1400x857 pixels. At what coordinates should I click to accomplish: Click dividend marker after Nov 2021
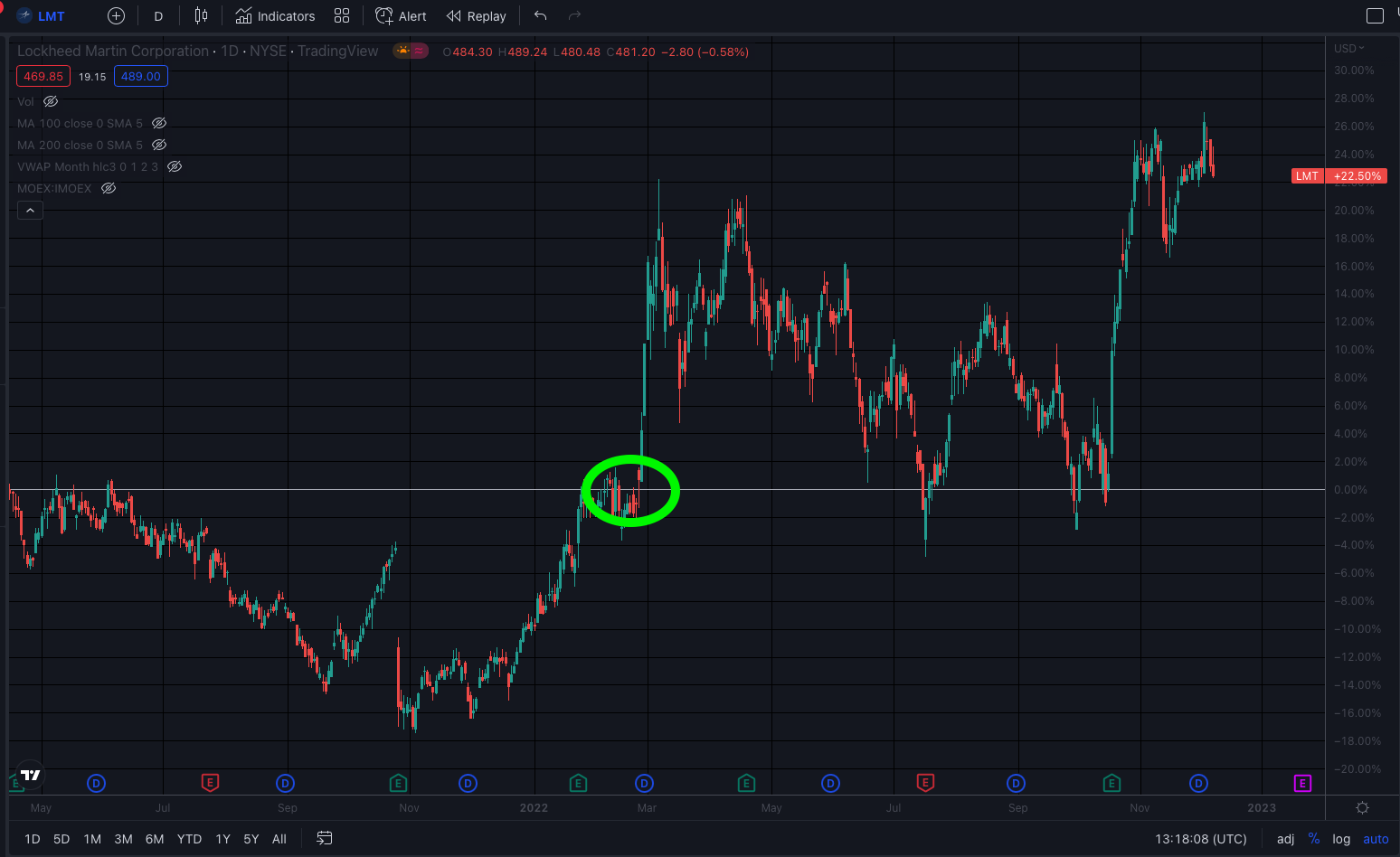[468, 783]
